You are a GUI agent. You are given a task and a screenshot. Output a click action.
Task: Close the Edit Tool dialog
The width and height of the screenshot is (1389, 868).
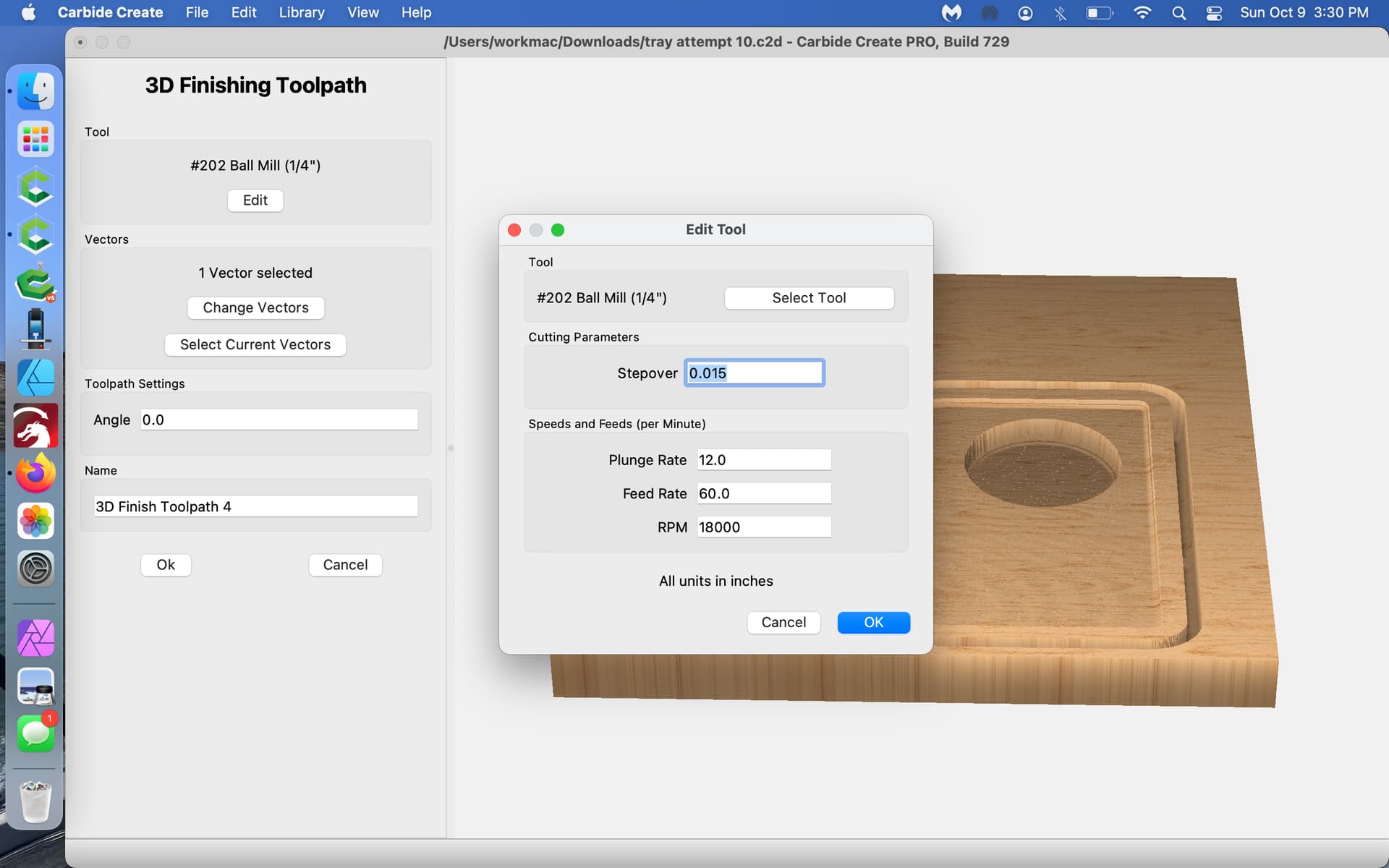click(514, 230)
